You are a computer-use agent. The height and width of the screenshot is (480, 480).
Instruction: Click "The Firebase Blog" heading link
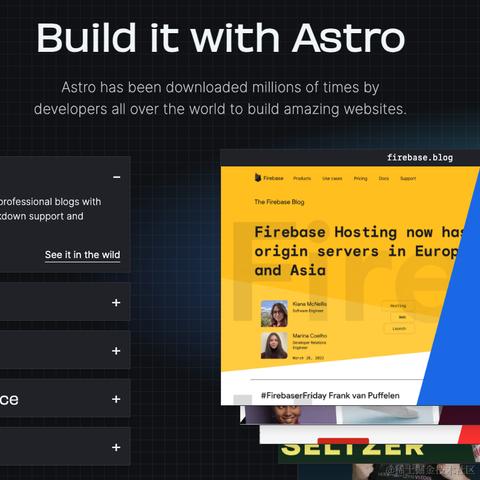point(279,202)
